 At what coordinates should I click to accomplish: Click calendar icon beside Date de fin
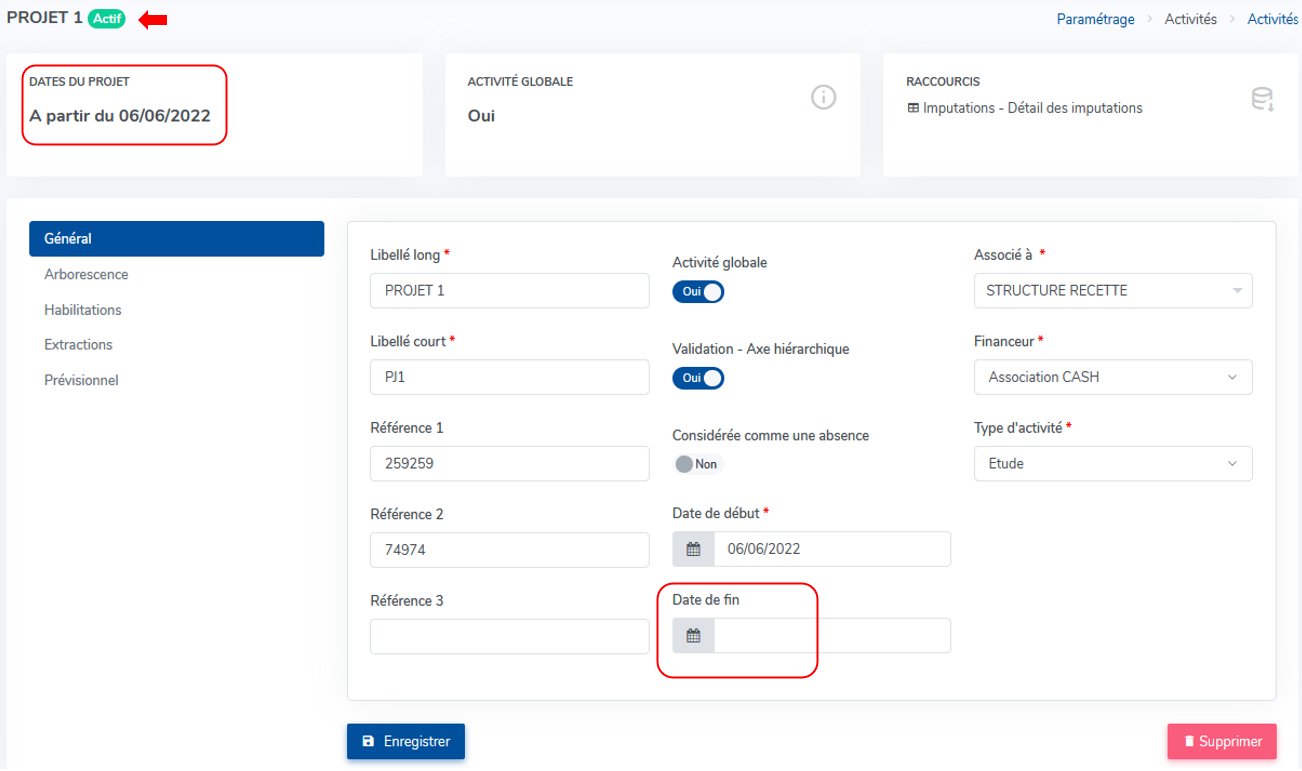pos(694,636)
